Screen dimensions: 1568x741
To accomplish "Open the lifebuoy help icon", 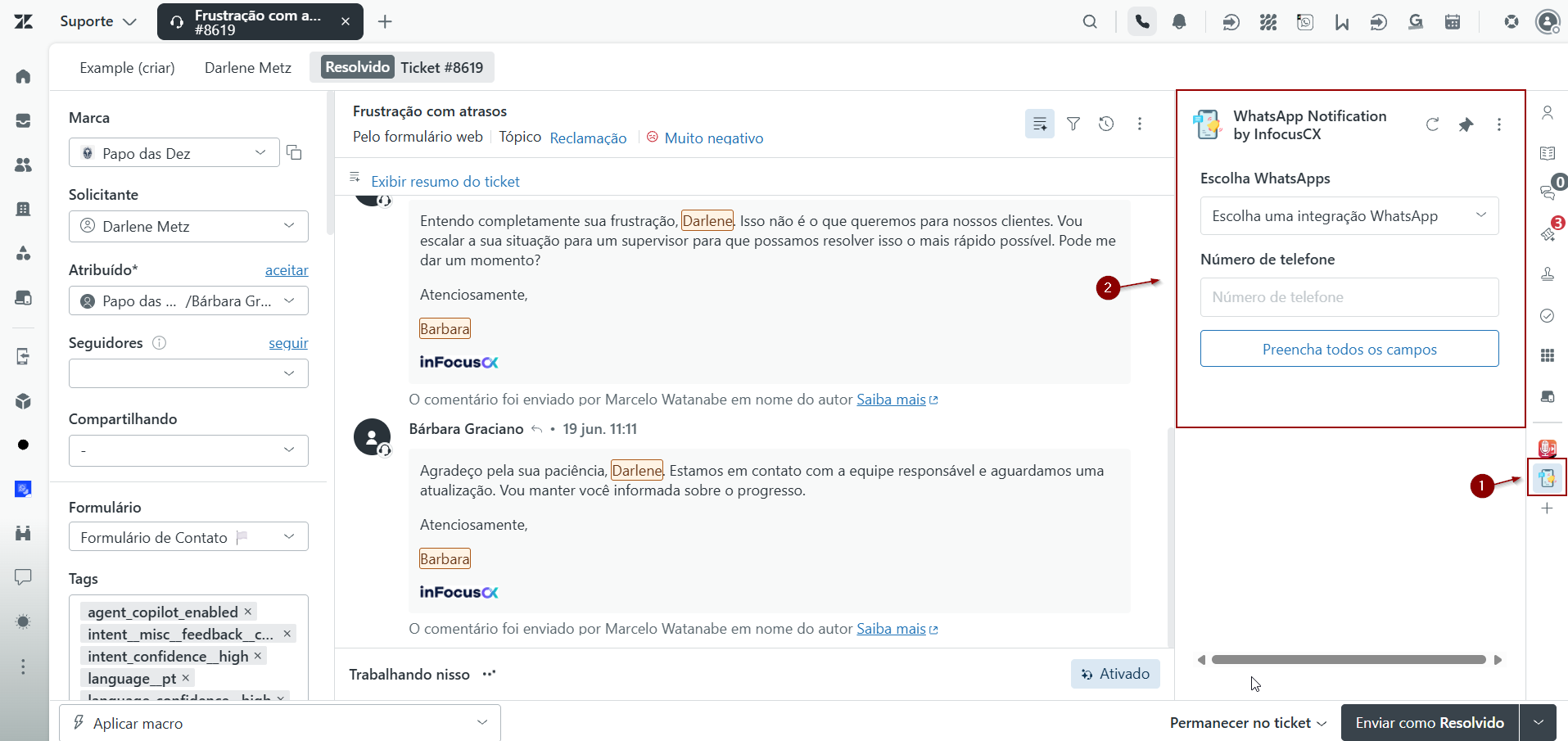I will 1512,22.
